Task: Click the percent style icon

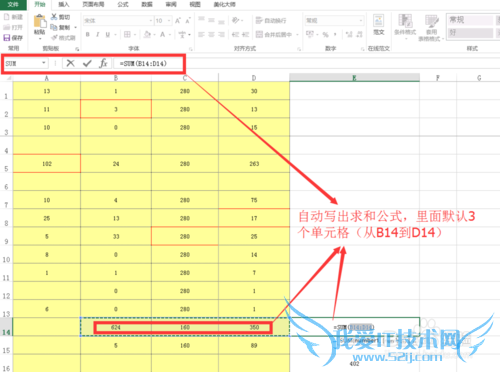Action: [x=325, y=34]
